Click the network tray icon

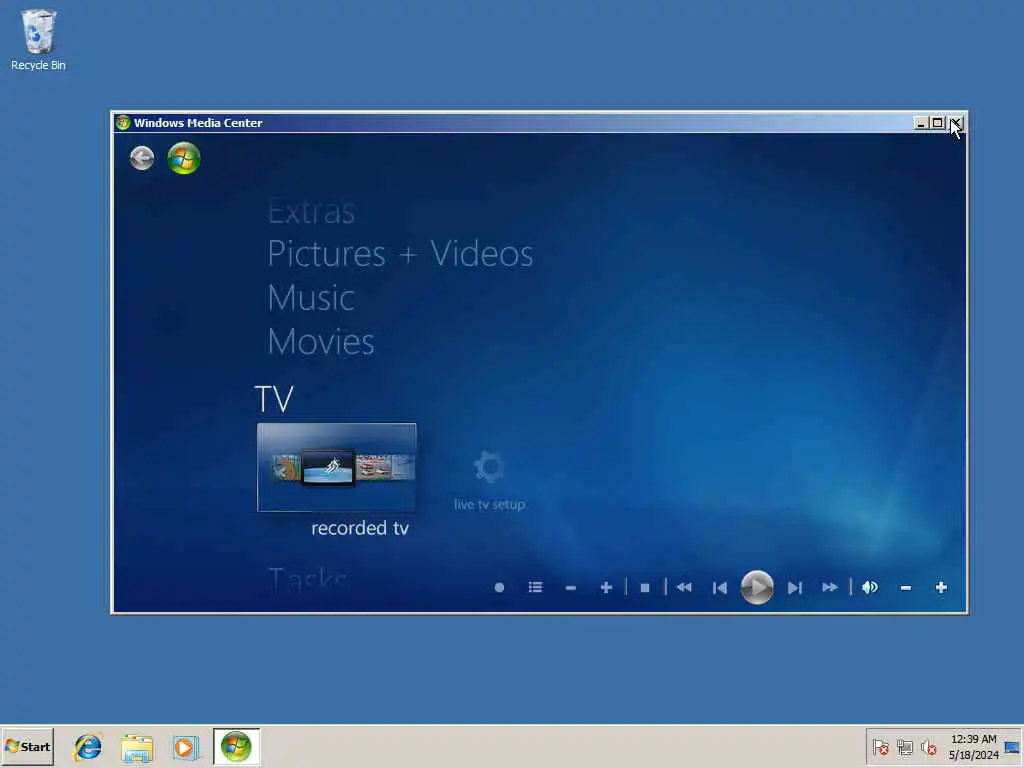coord(904,747)
